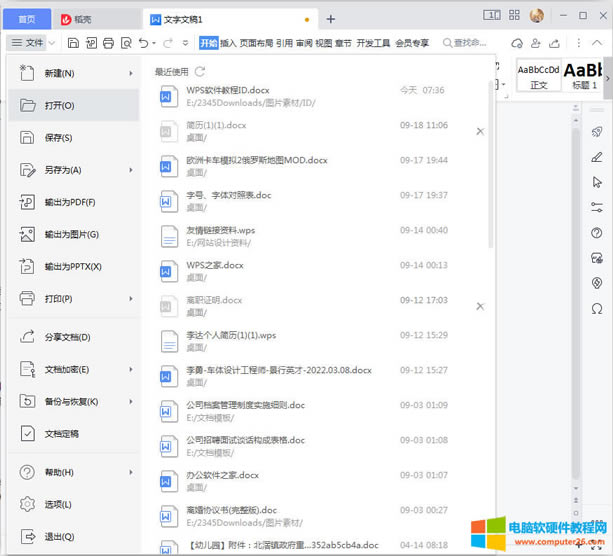Click the refresh icon beside 最近使用
Screen dimensions: 613x556
pyautogui.click(x=200, y=72)
